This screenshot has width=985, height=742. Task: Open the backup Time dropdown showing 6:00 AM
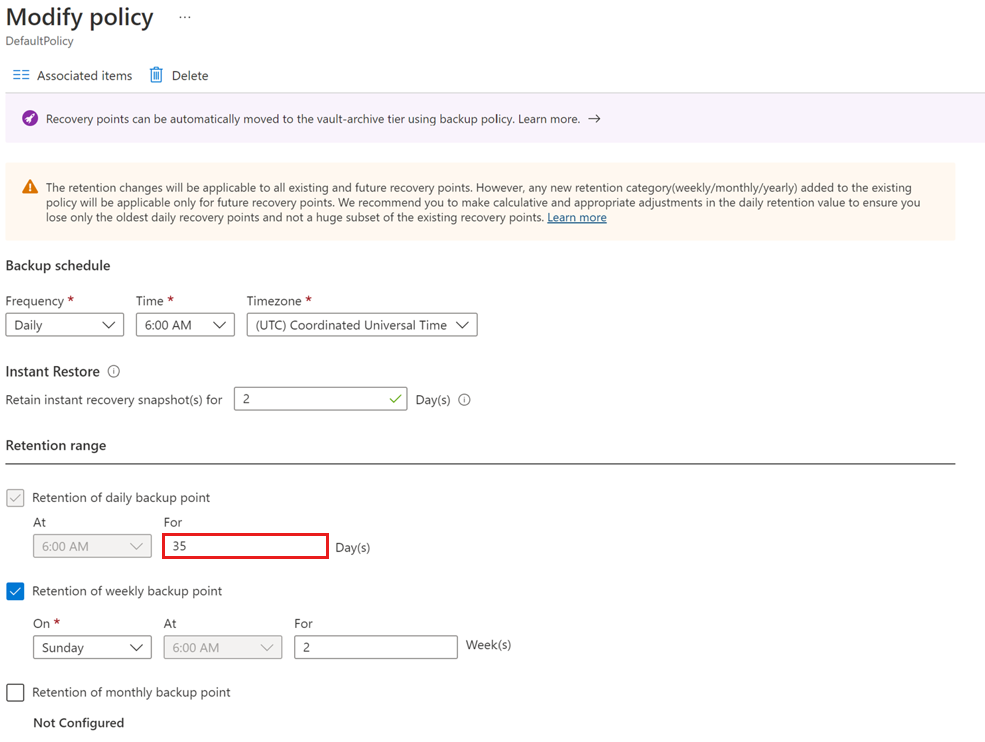tap(185, 324)
